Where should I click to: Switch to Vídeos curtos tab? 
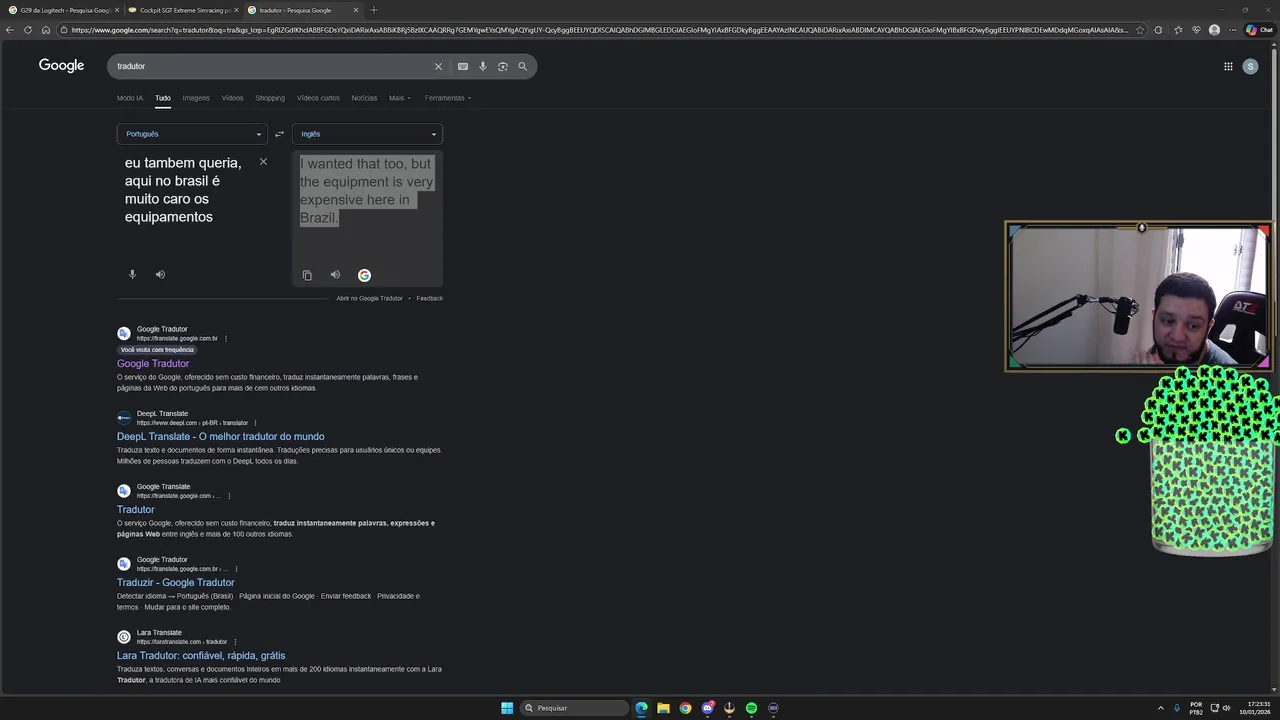click(318, 98)
